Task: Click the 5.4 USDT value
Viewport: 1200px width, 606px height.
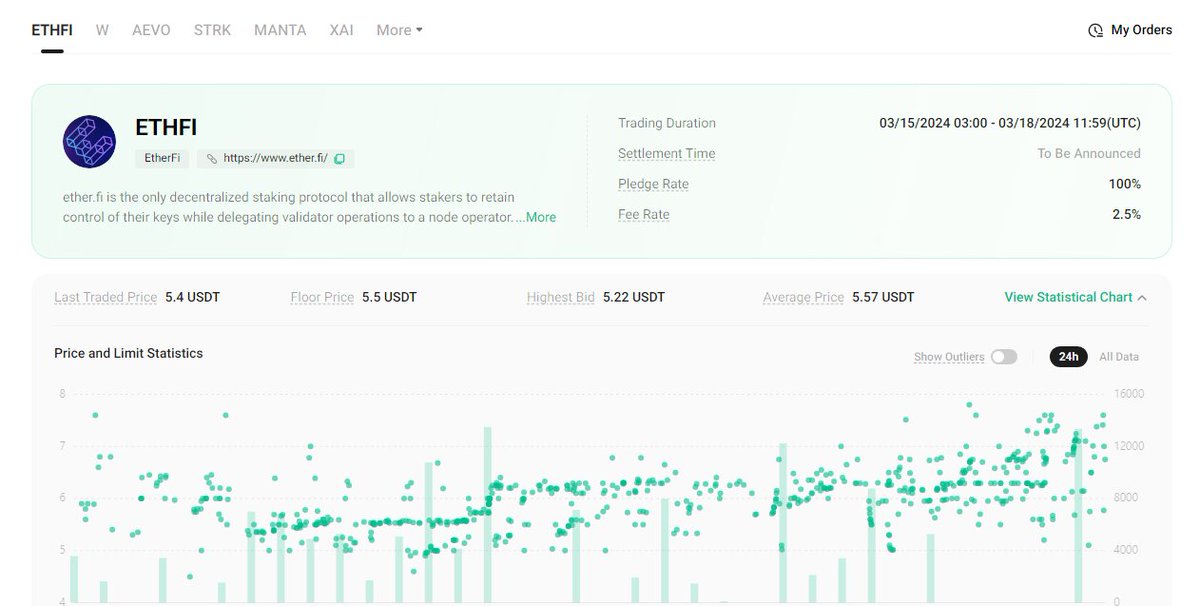Action: (192, 297)
